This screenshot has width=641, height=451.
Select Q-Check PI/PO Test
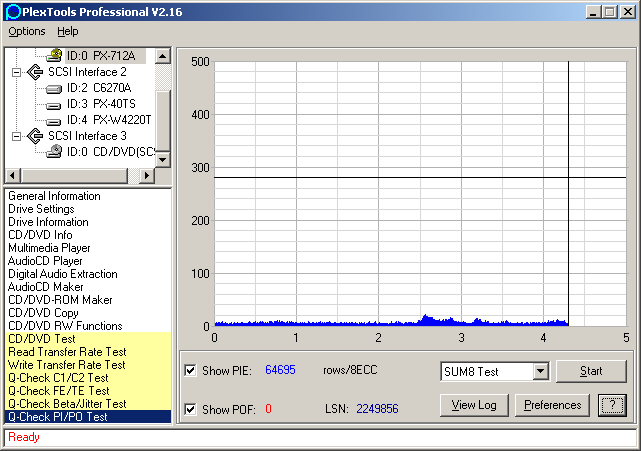(88, 417)
